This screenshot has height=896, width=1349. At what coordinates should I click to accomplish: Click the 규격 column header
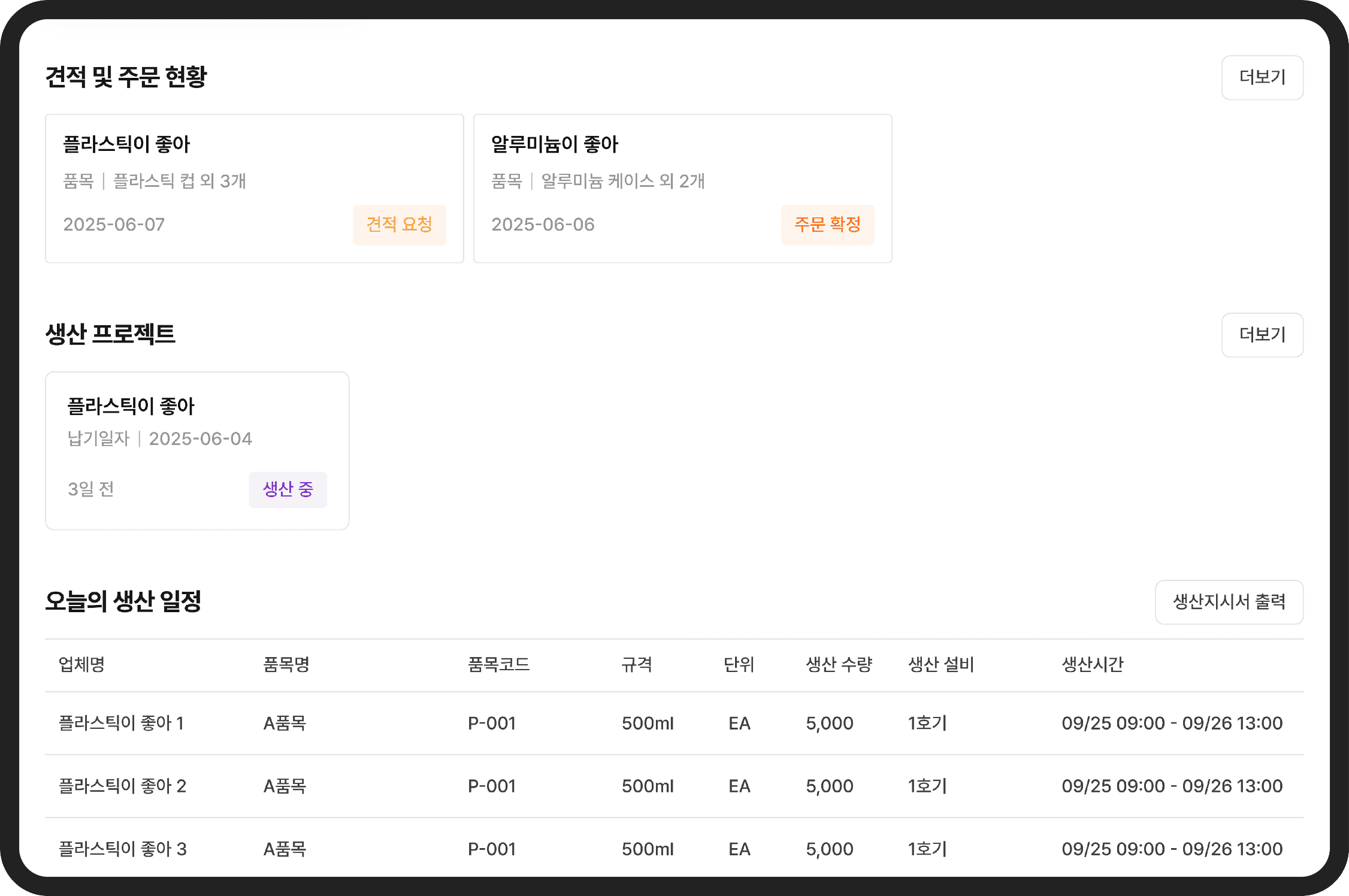[x=636, y=664]
